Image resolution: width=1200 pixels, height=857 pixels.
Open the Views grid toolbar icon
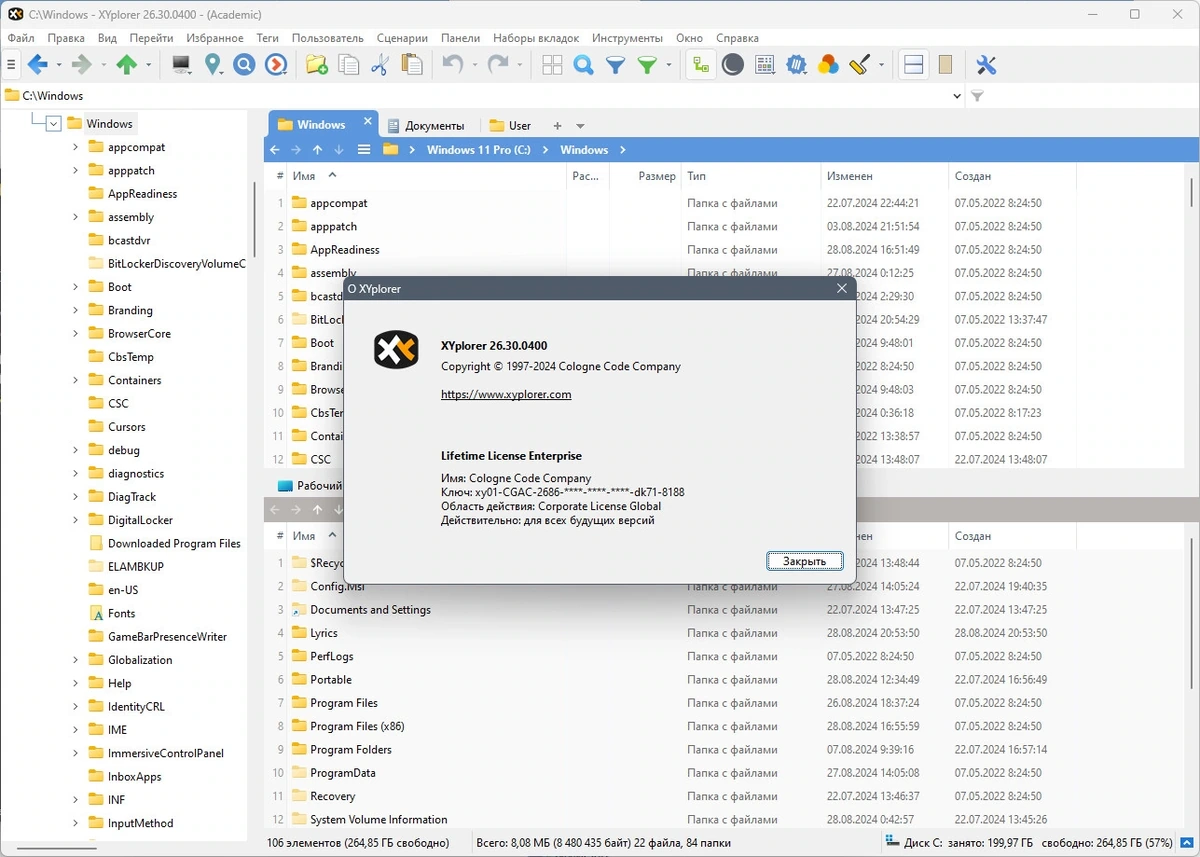[x=552, y=65]
